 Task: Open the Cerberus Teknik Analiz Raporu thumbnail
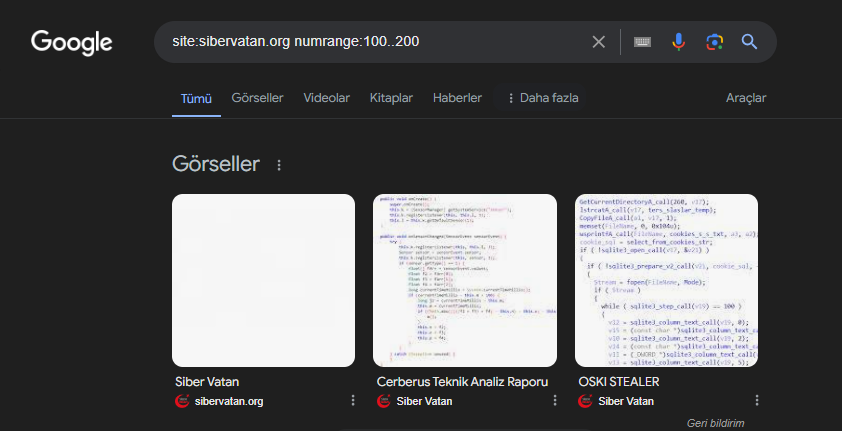(464, 280)
